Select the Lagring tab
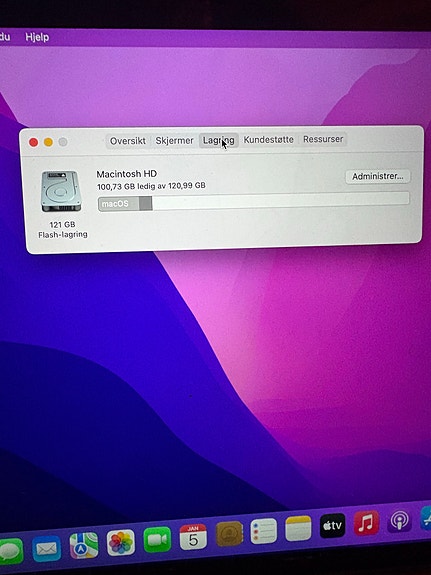 click(x=219, y=140)
